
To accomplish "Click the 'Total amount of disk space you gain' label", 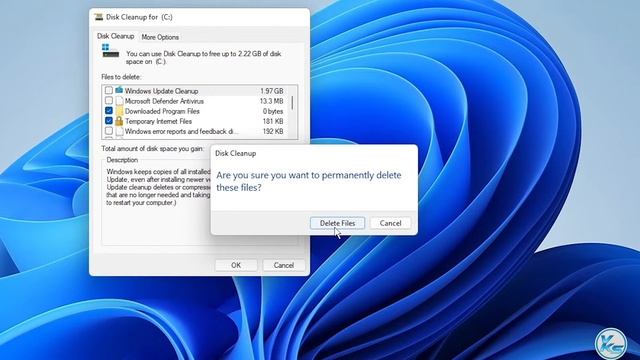I will click(153, 149).
